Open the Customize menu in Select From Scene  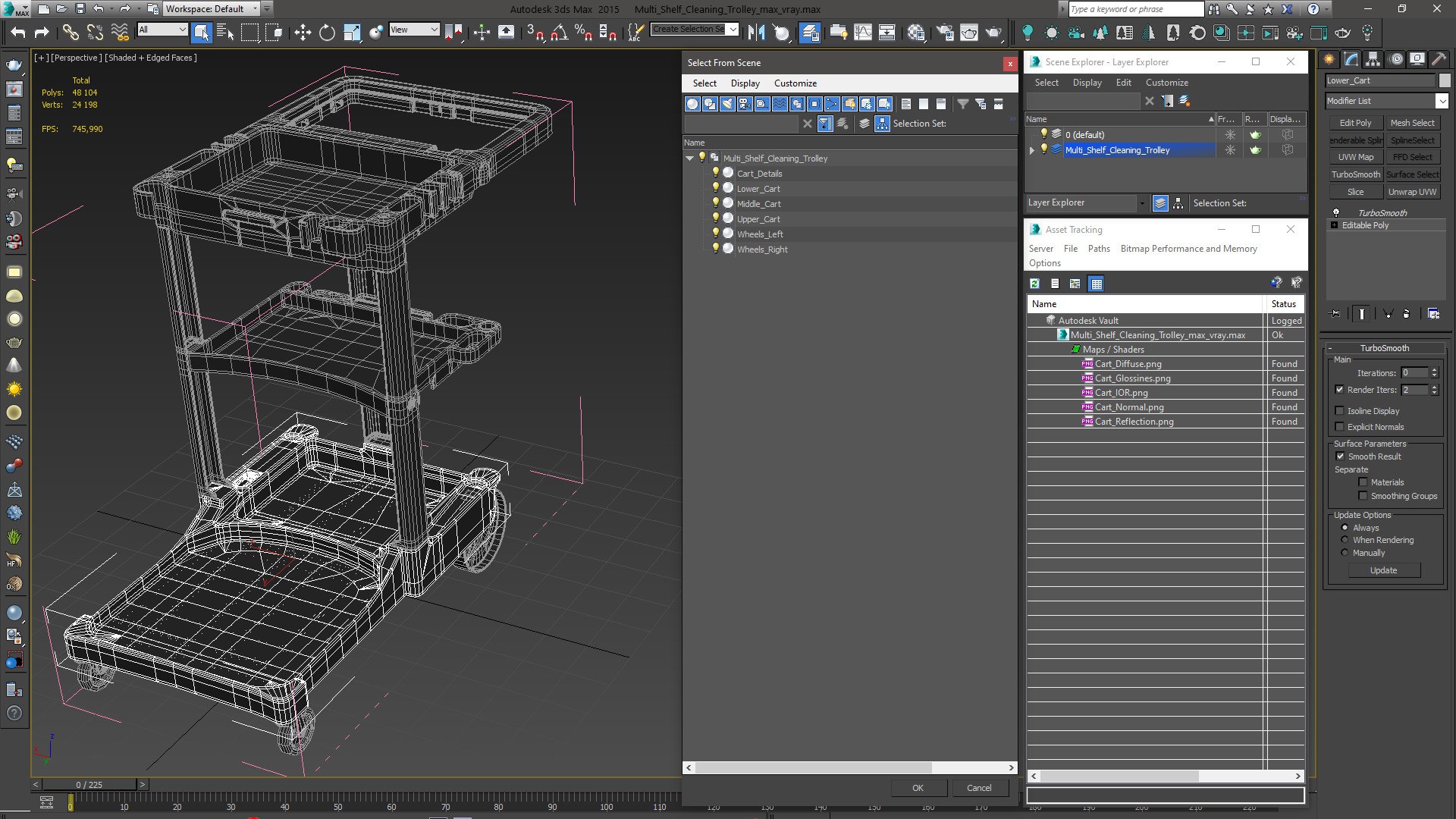(x=795, y=83)
